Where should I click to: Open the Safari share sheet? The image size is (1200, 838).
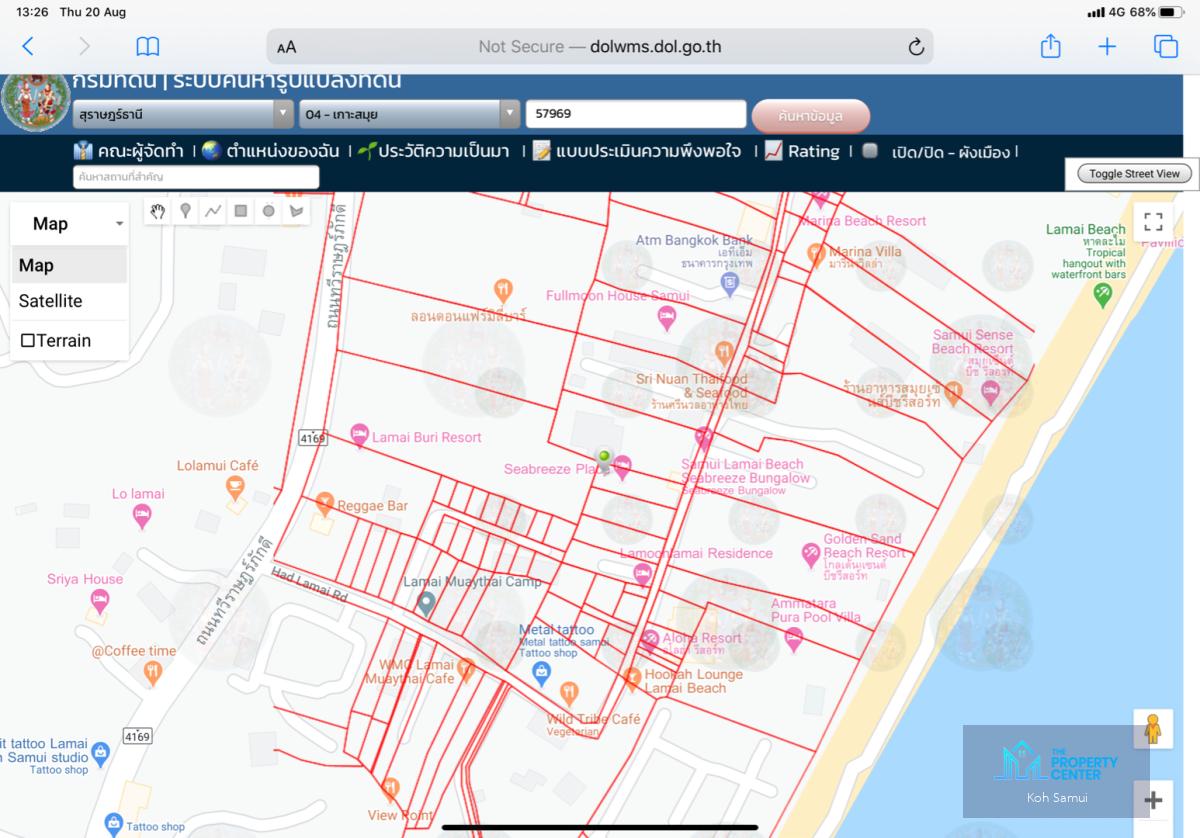1050,46
